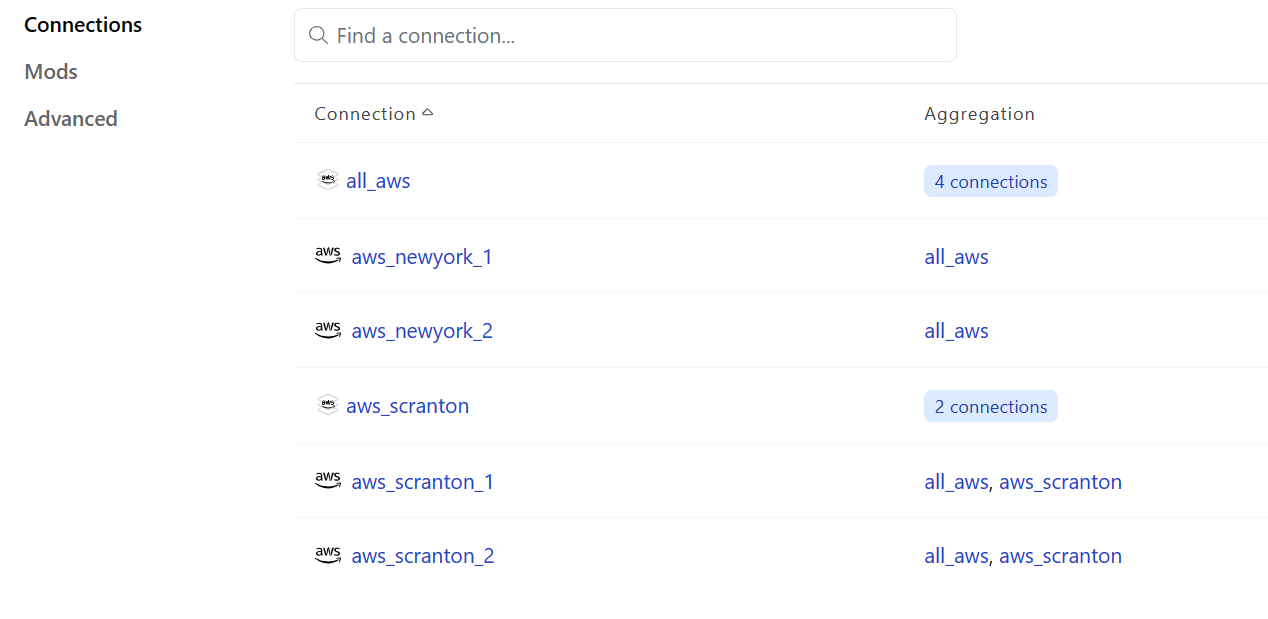Click the aws_scranton aggregator icon
This screenshot has height=619, width=1268.
327,405
